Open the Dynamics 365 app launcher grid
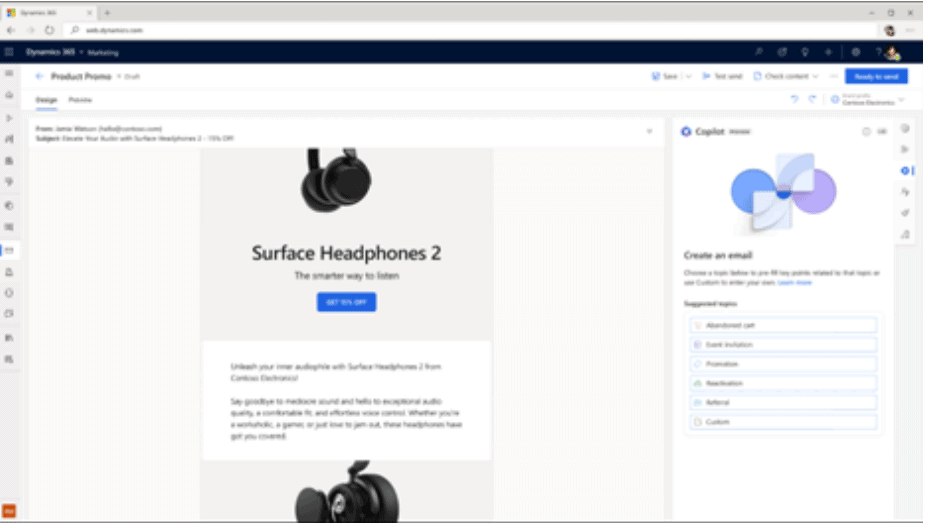Screen dimensions: 928x528 [10, 52]
